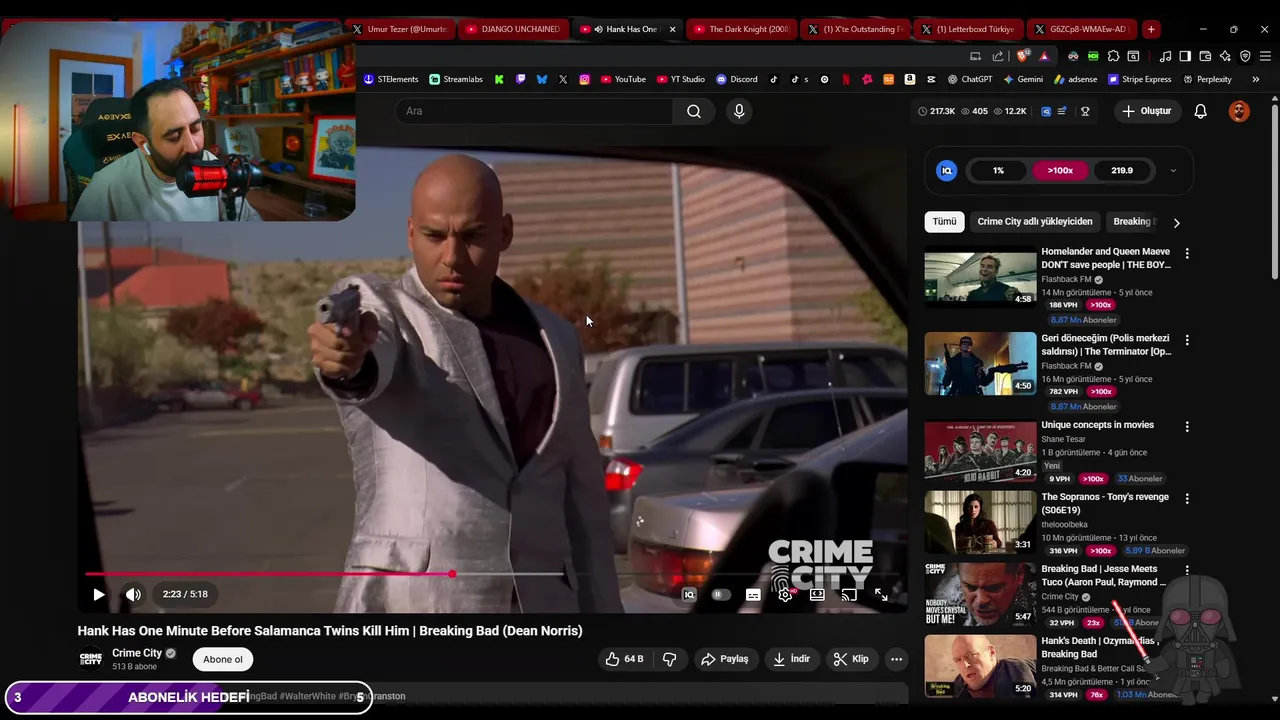The width and height of the screenshot is (1280, 720).
Task: Toggle browser sidebar panel icon
Action: tap(1185, 56)
